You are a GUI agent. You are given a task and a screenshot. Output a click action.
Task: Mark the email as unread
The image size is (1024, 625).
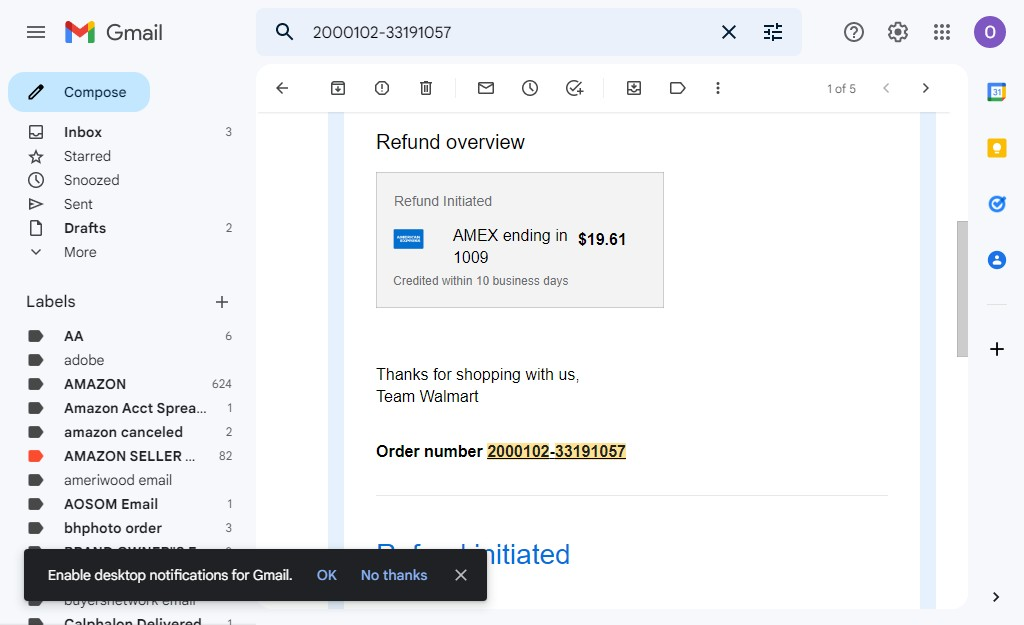point(486,88)
